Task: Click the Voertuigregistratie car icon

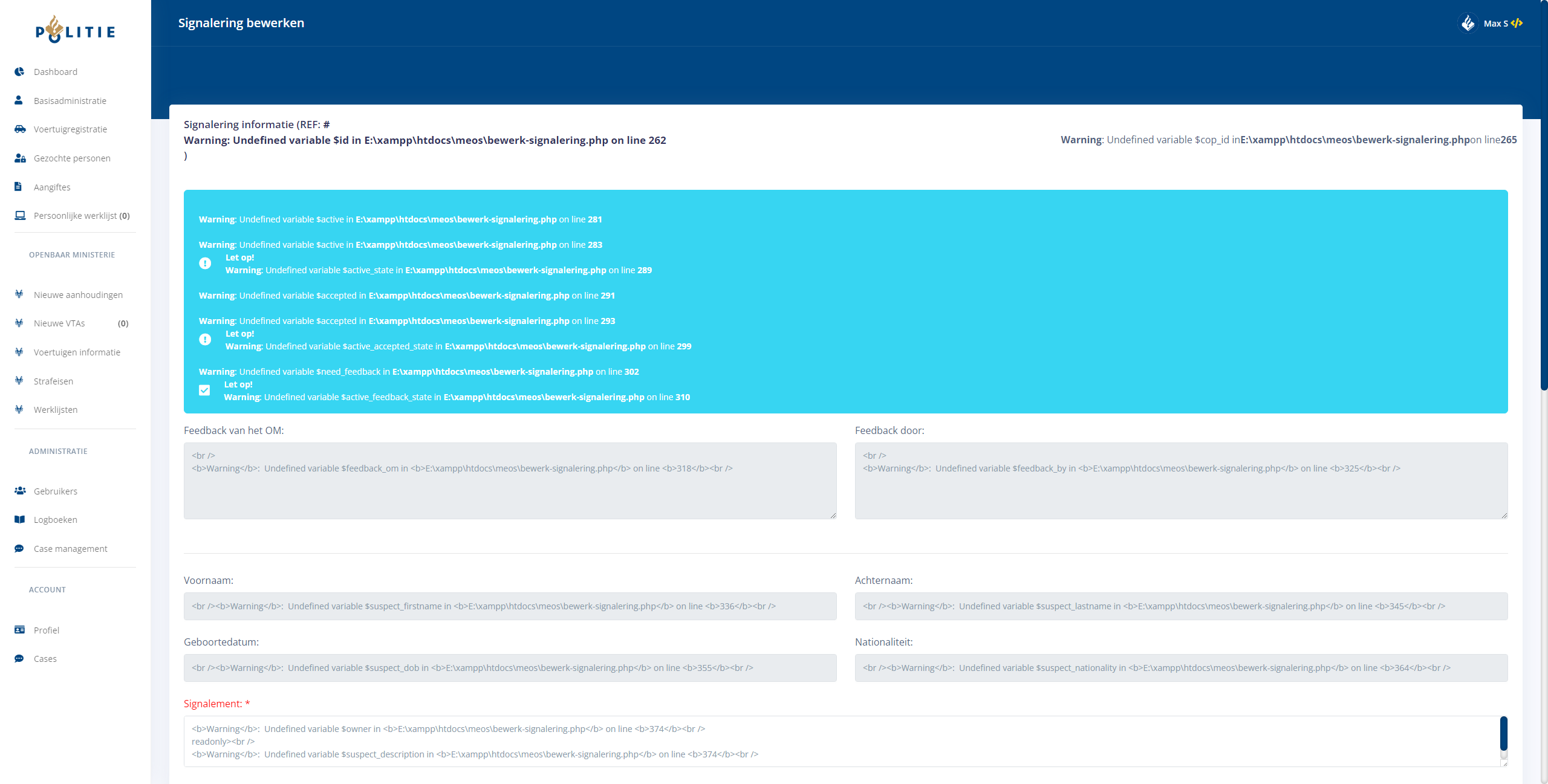Action: (x=20, y=129)
